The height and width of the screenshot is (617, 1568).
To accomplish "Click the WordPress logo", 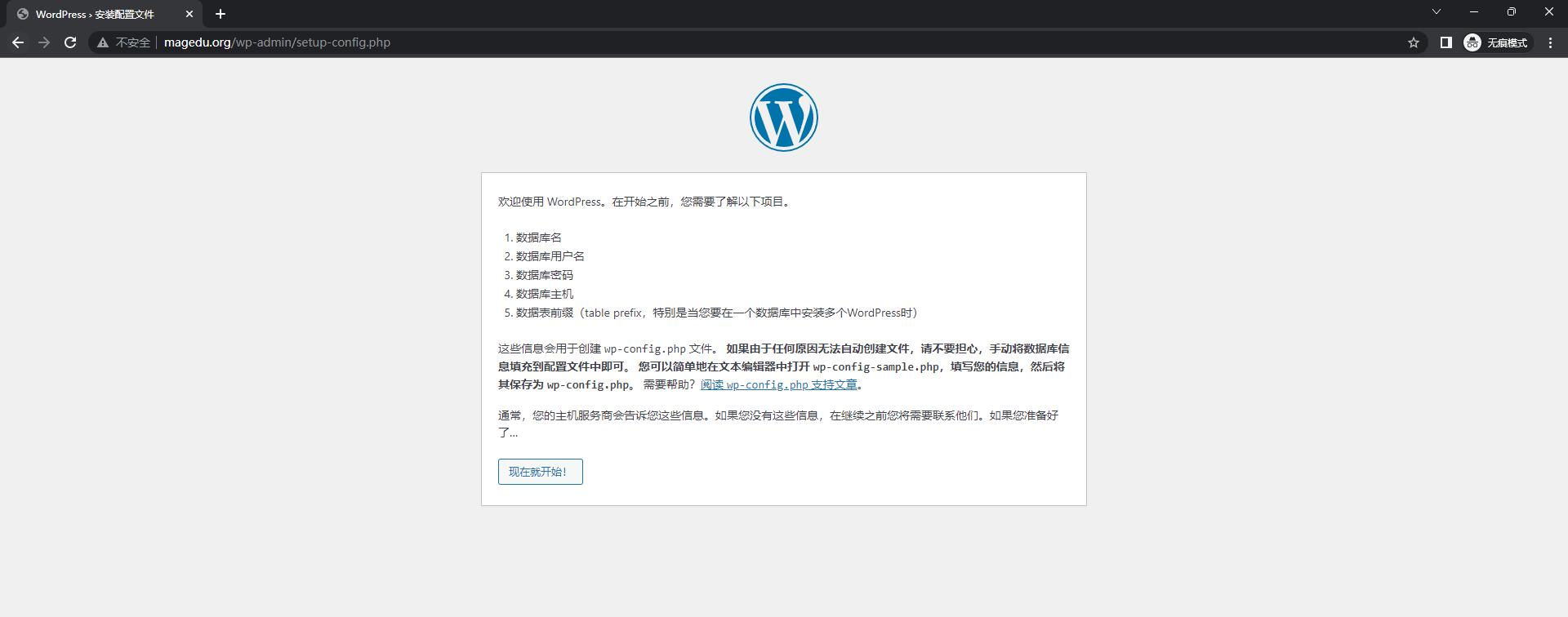I will [784, 118].
